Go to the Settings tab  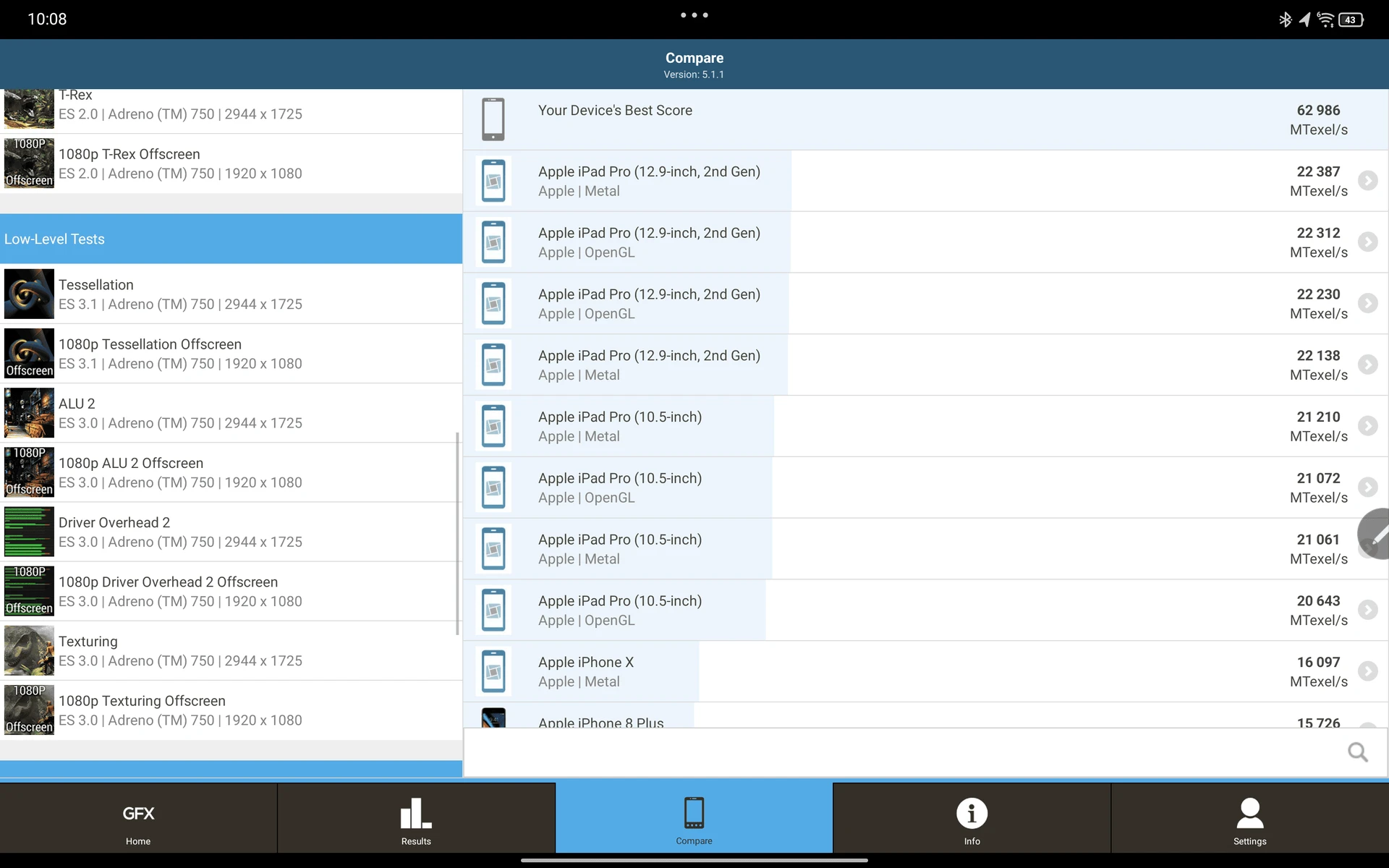pyautogui.click(x=1249, y=818)
